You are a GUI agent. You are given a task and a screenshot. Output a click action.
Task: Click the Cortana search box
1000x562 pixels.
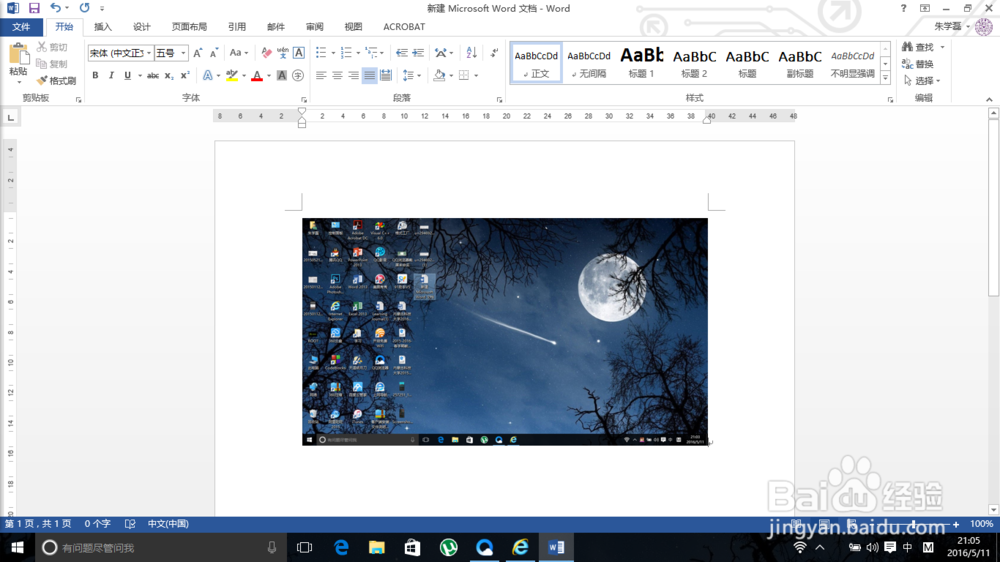159,547
